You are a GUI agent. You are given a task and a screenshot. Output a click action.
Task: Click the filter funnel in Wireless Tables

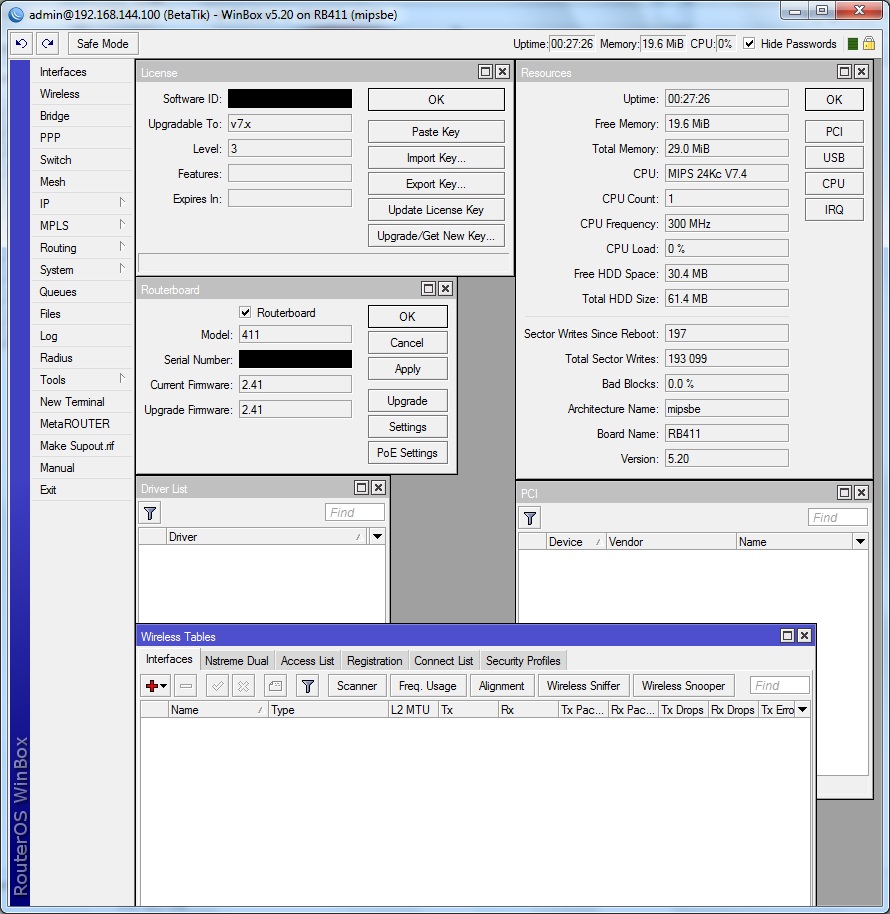pyautogui.click(x=308, y=686)
